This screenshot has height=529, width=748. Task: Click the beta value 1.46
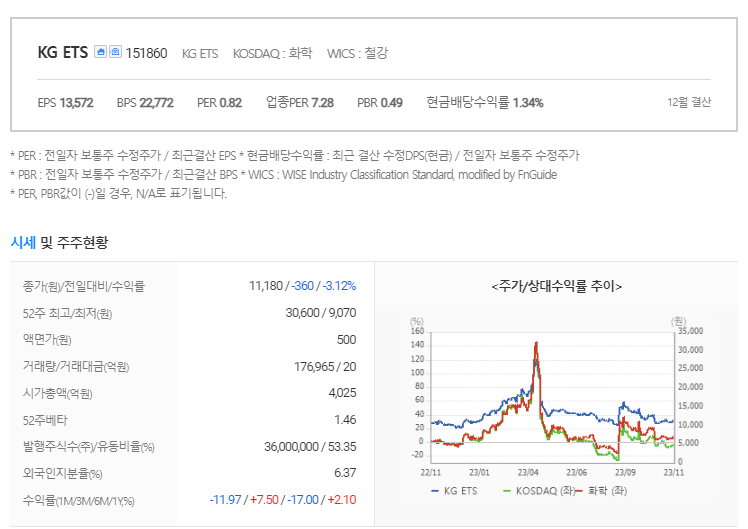[345, 420]
